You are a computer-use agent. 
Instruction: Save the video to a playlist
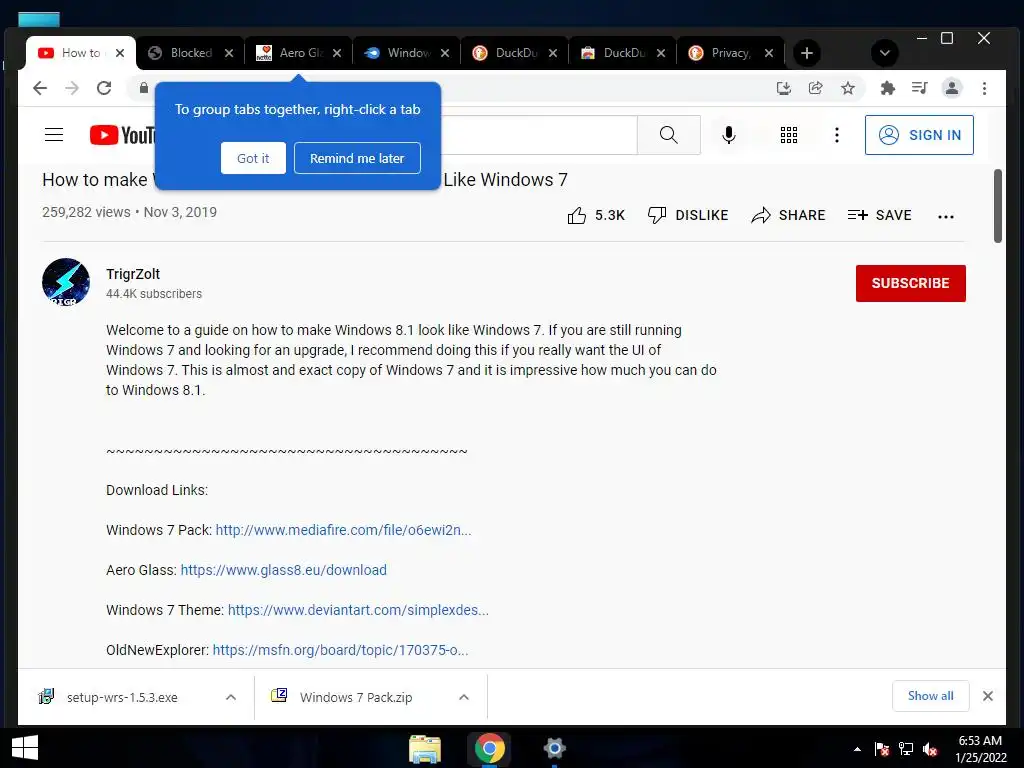(x=879, y=216)
